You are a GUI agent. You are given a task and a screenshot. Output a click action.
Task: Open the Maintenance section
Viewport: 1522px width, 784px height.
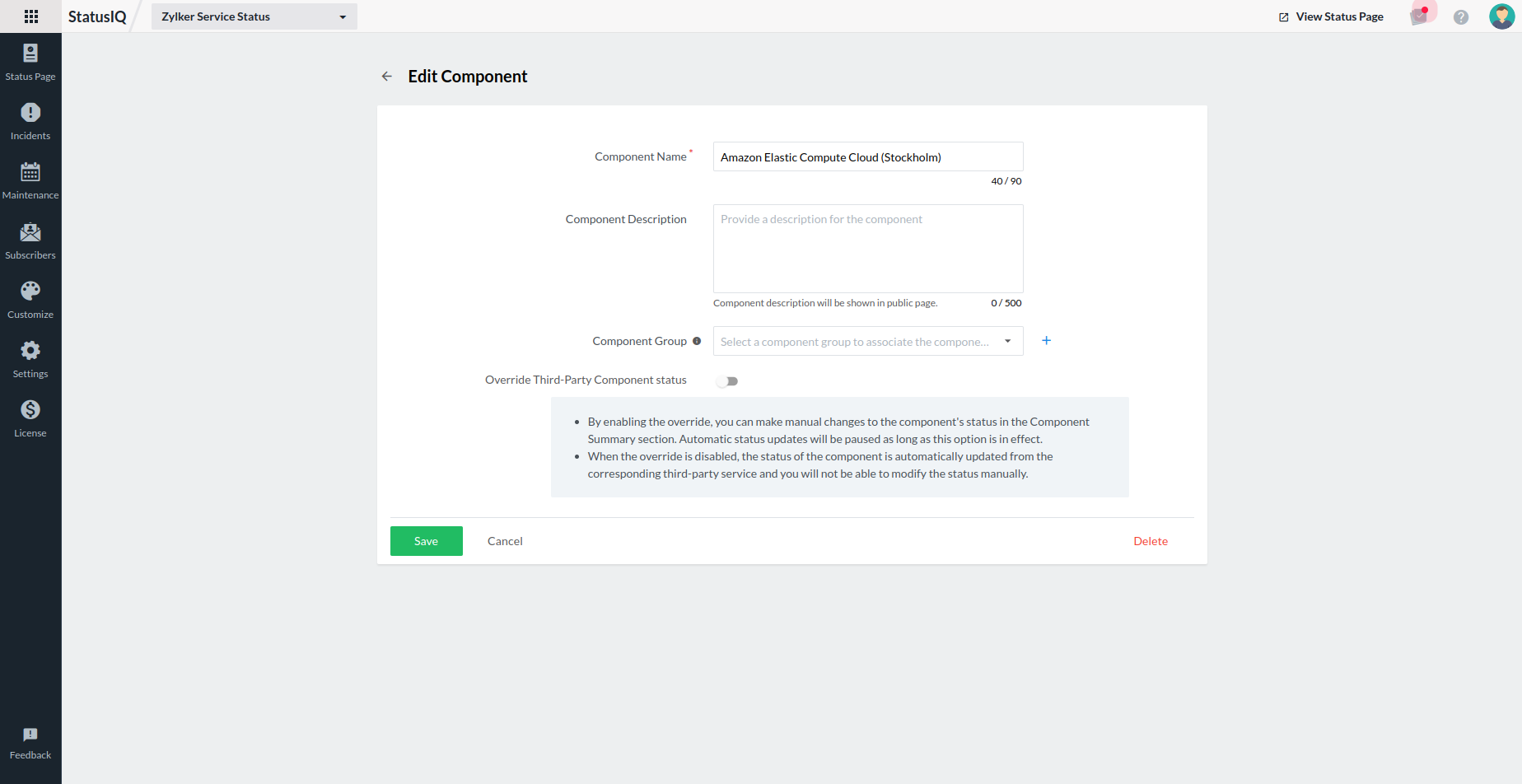30,180
